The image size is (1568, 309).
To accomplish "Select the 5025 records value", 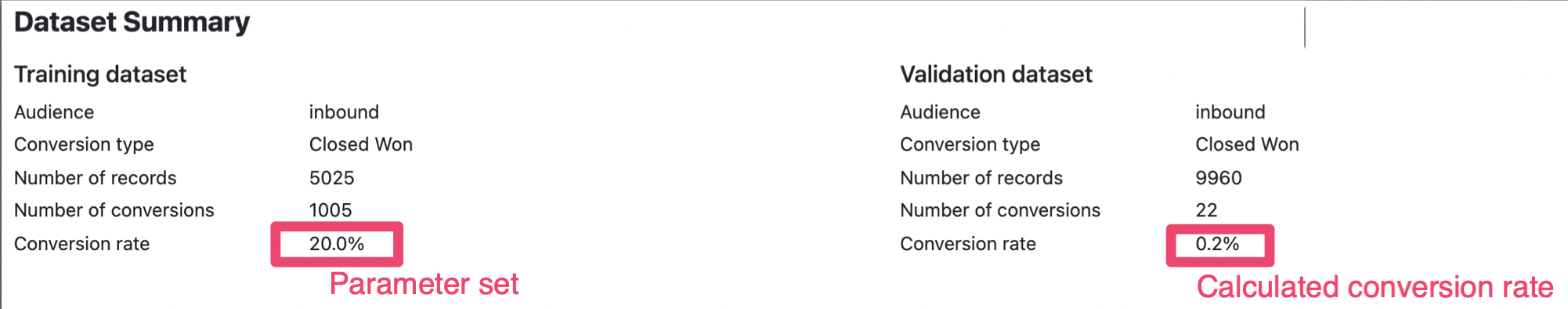I will (x=332, y=178).
